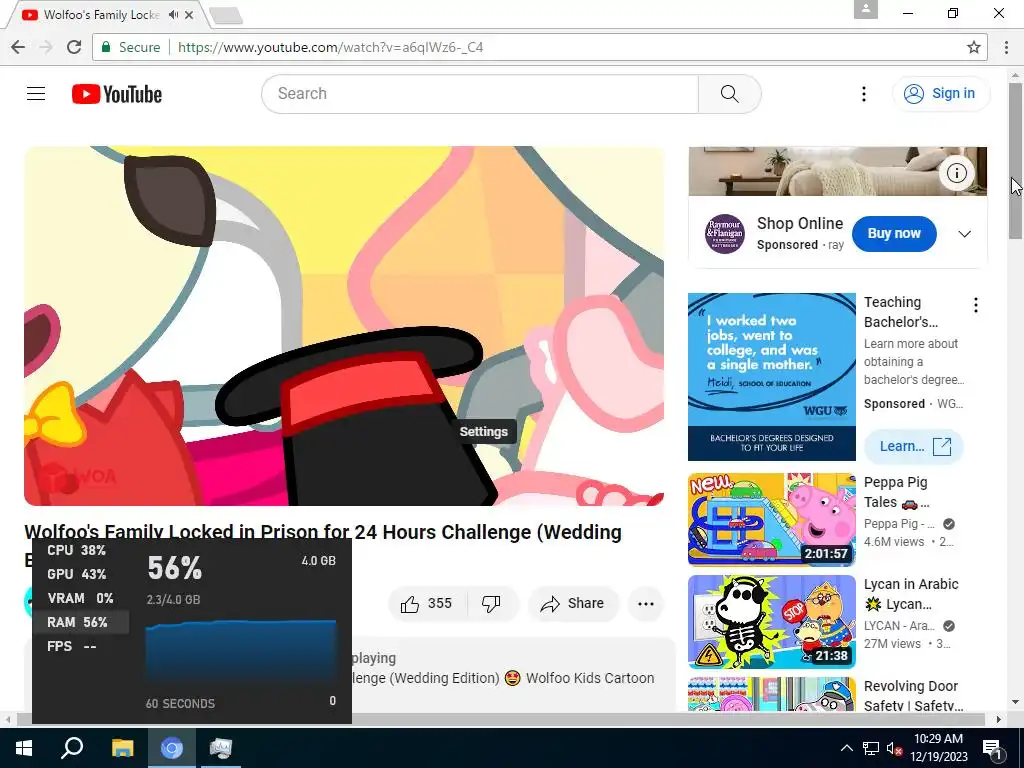Click the Buy now ad button

894,234
